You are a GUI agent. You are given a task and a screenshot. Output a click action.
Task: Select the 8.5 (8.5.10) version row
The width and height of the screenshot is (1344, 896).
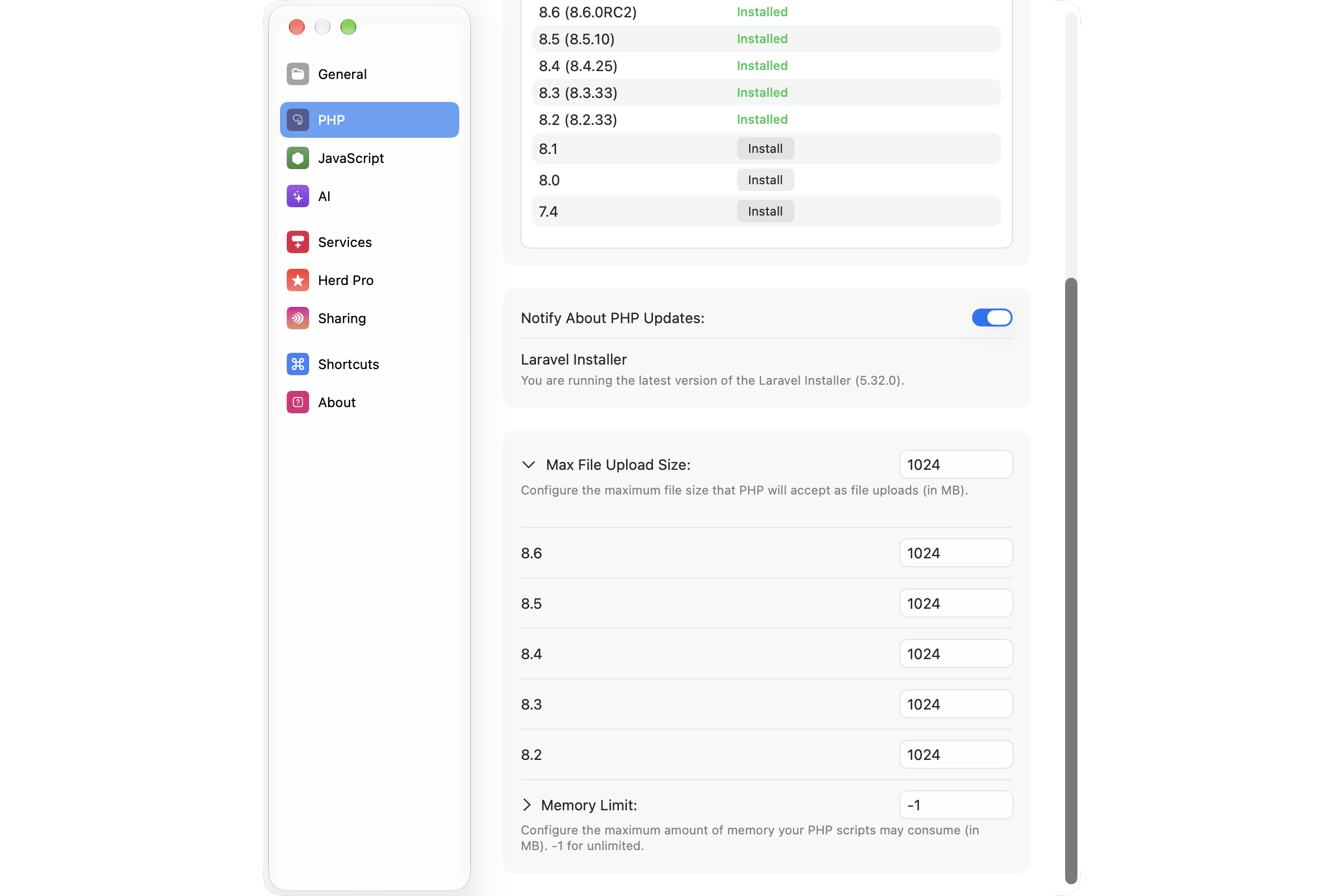(x=766, y=39)
